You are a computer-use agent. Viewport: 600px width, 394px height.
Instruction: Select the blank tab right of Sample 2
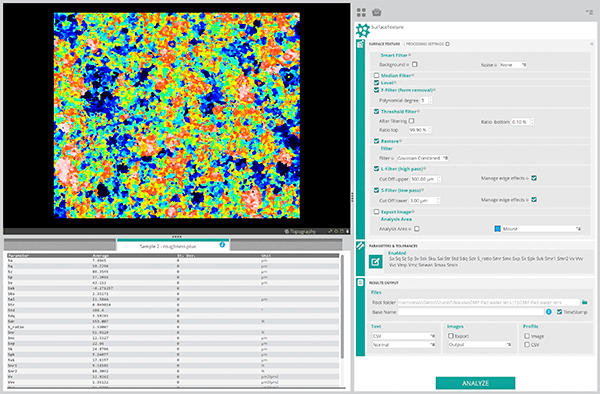(x=286, y=245)
